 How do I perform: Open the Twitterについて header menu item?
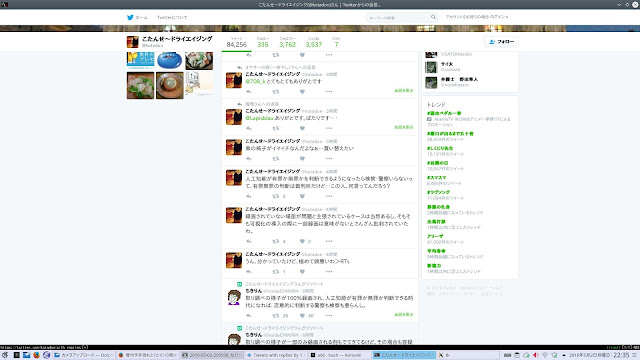click(x=172, y=18)
